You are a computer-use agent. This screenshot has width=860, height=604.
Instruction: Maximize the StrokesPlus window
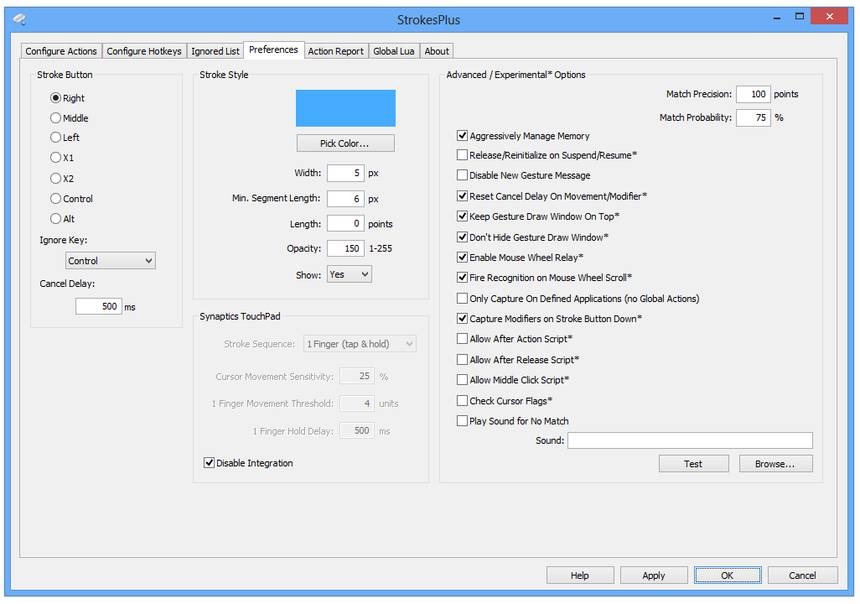click(x=800, y=16)
